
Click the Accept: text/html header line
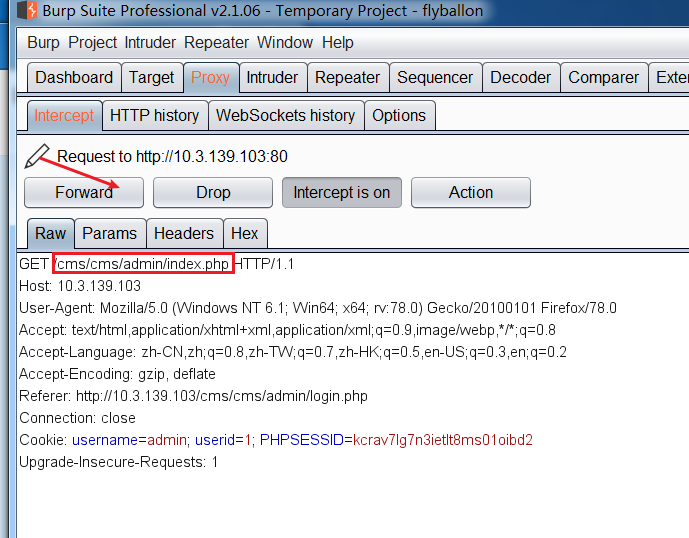point(287,330)
